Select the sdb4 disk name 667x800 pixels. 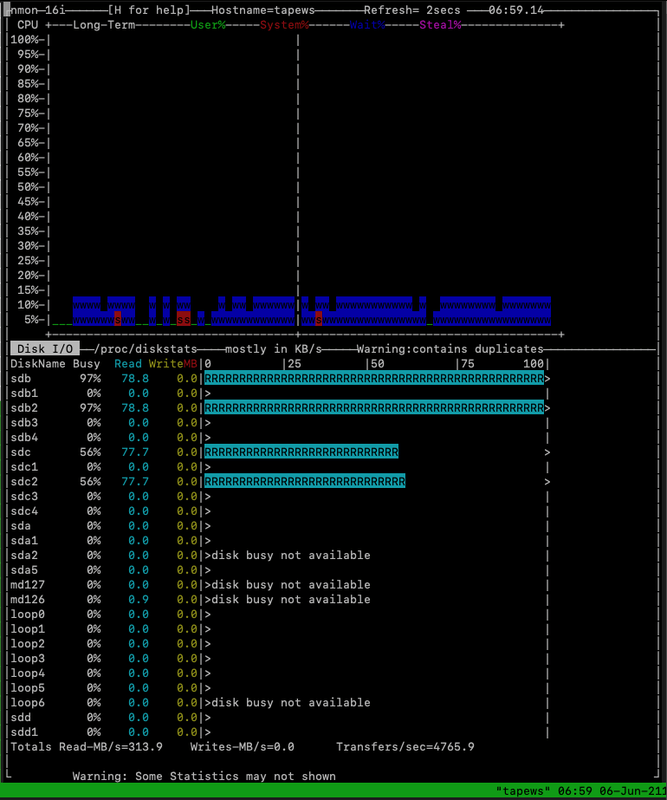coord(24,438)
